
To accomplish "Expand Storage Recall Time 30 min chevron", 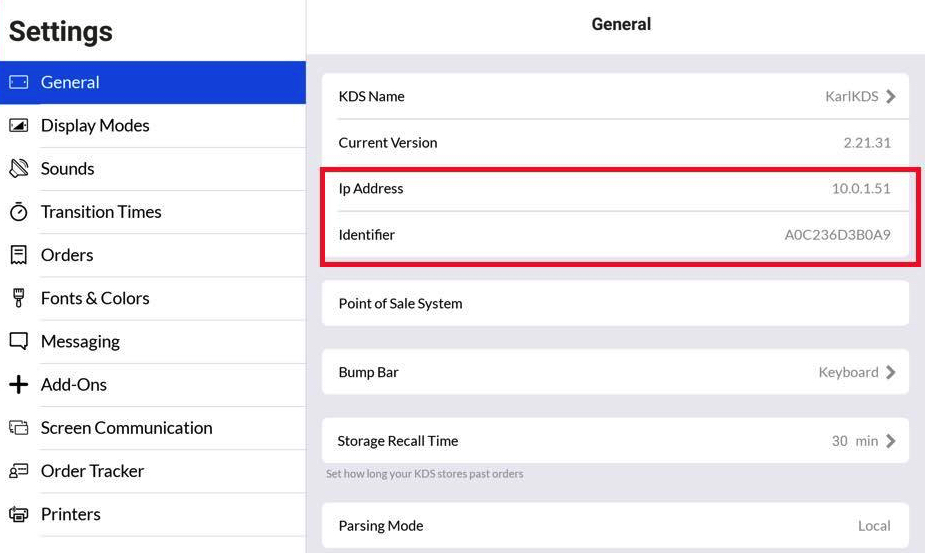I will coord(891,441).
